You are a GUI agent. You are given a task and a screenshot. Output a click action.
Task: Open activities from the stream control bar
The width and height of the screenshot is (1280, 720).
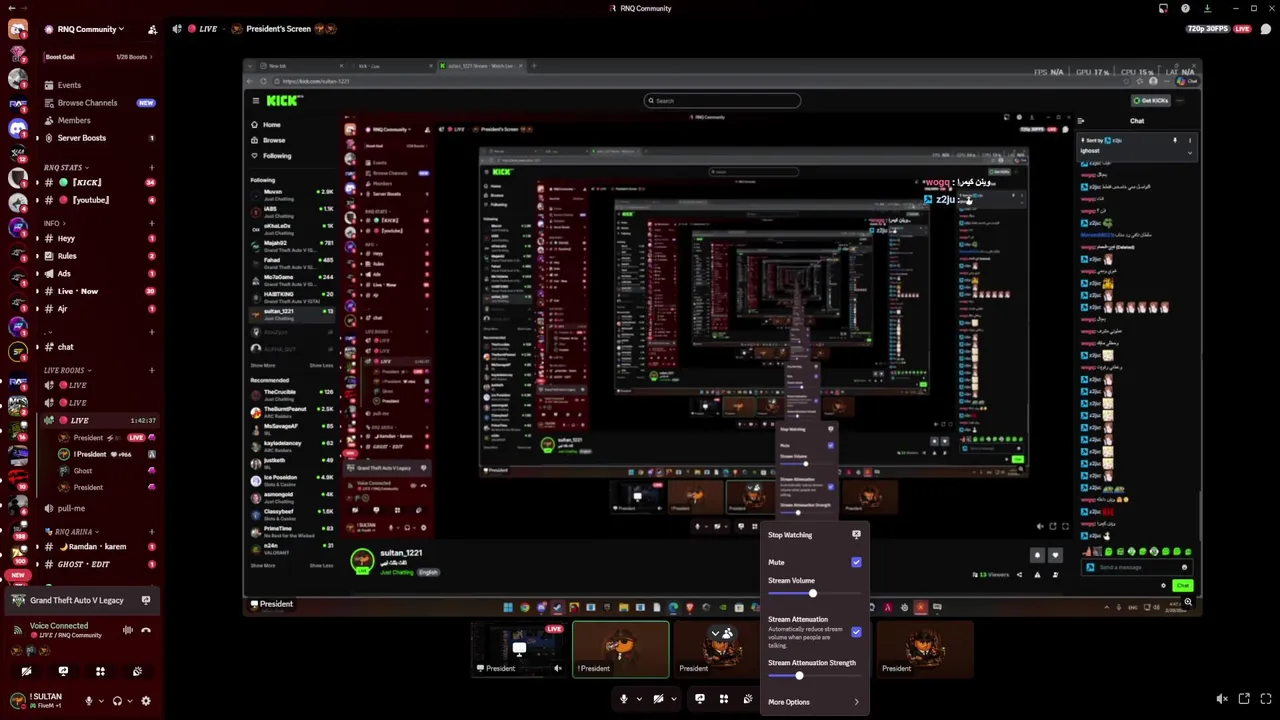(723, 699)
